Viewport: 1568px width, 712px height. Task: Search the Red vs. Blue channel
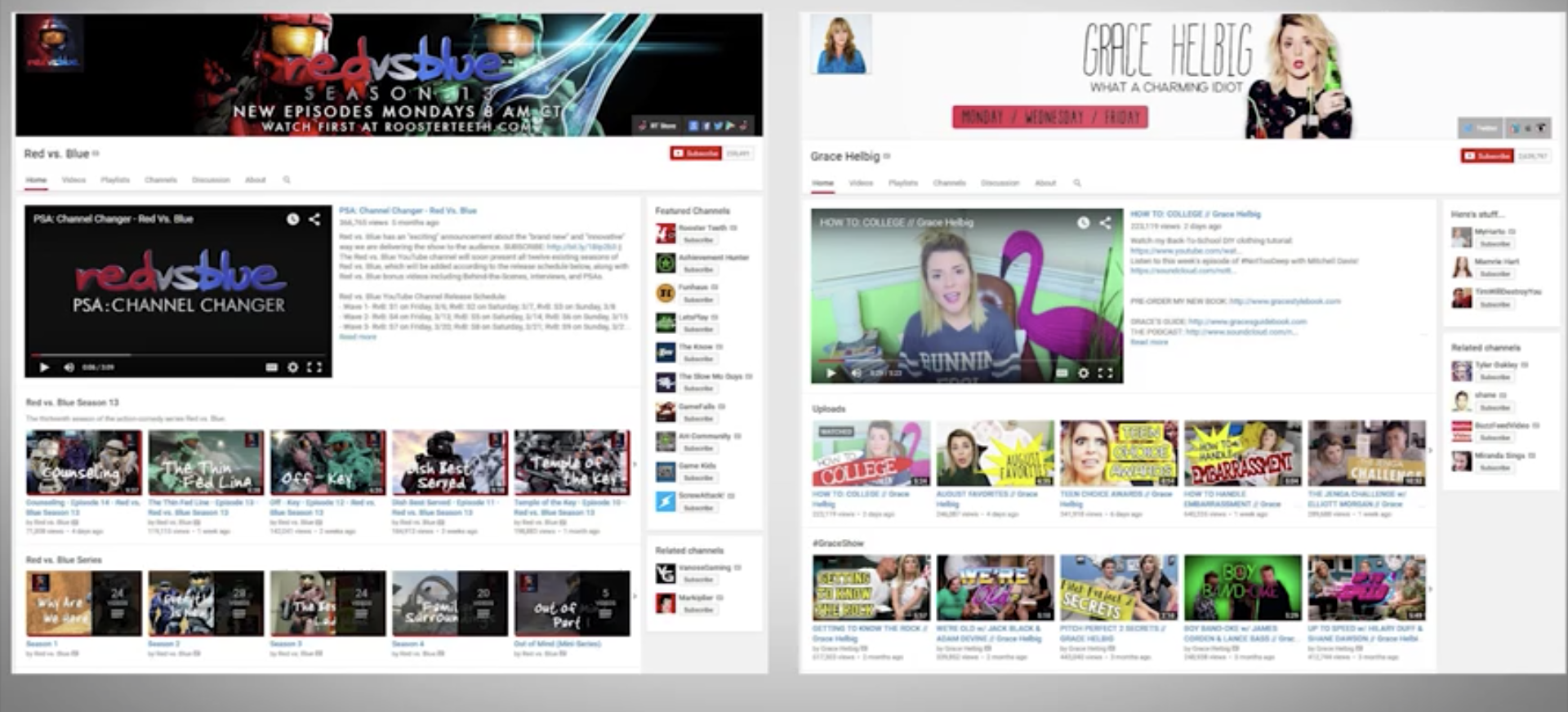tap(287, 180)
